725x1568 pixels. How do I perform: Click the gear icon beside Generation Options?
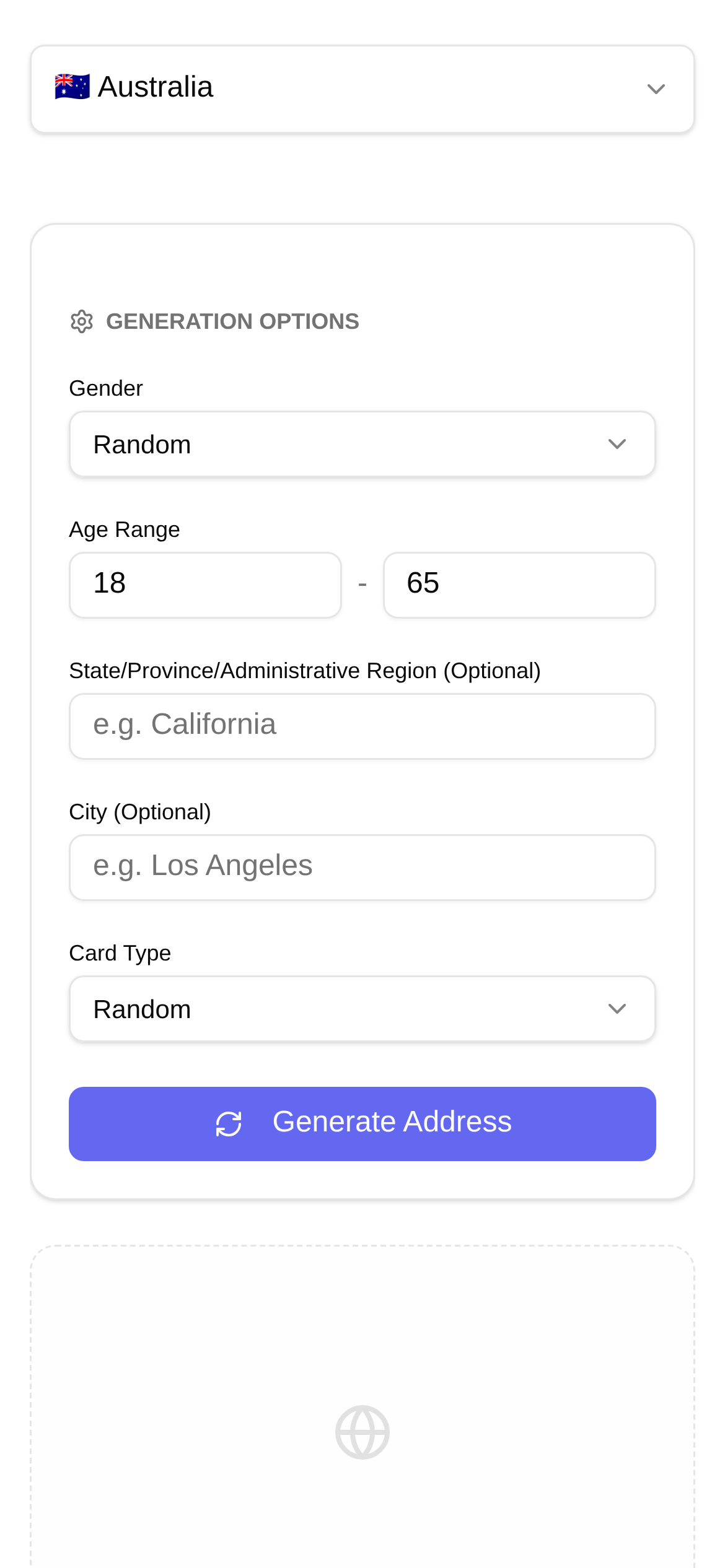click(x=82, y=321)
